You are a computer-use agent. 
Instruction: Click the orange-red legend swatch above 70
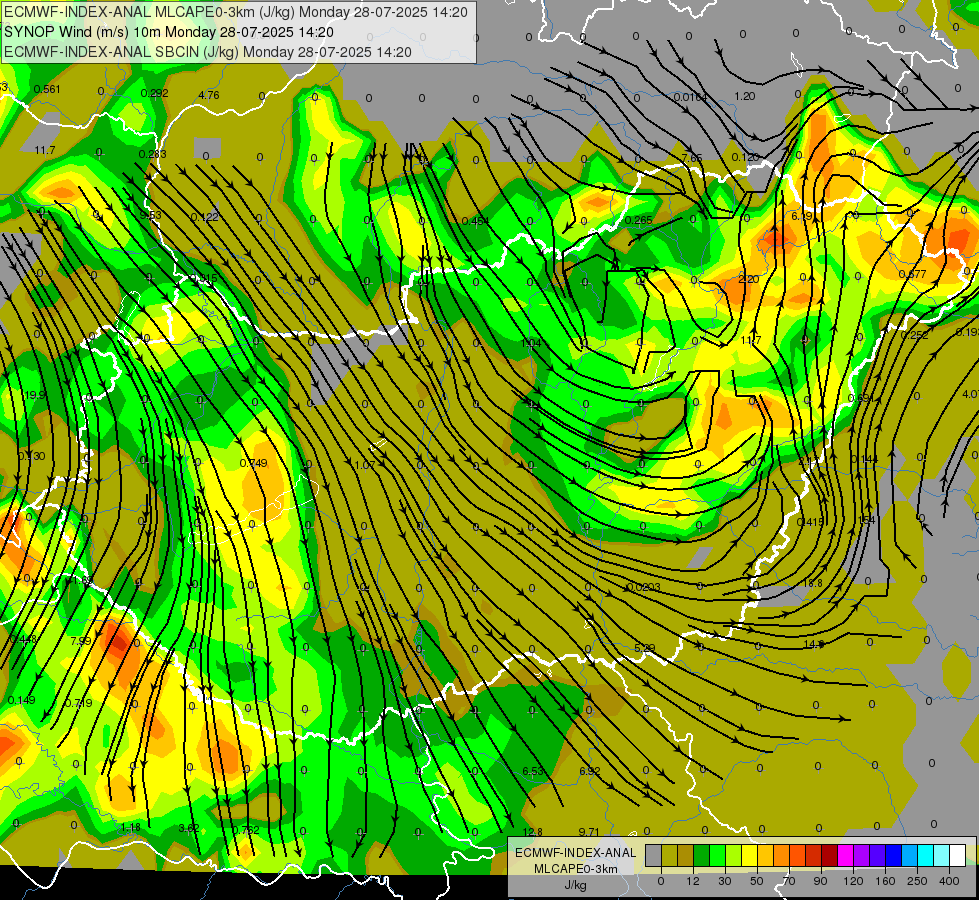pos(798,855)
